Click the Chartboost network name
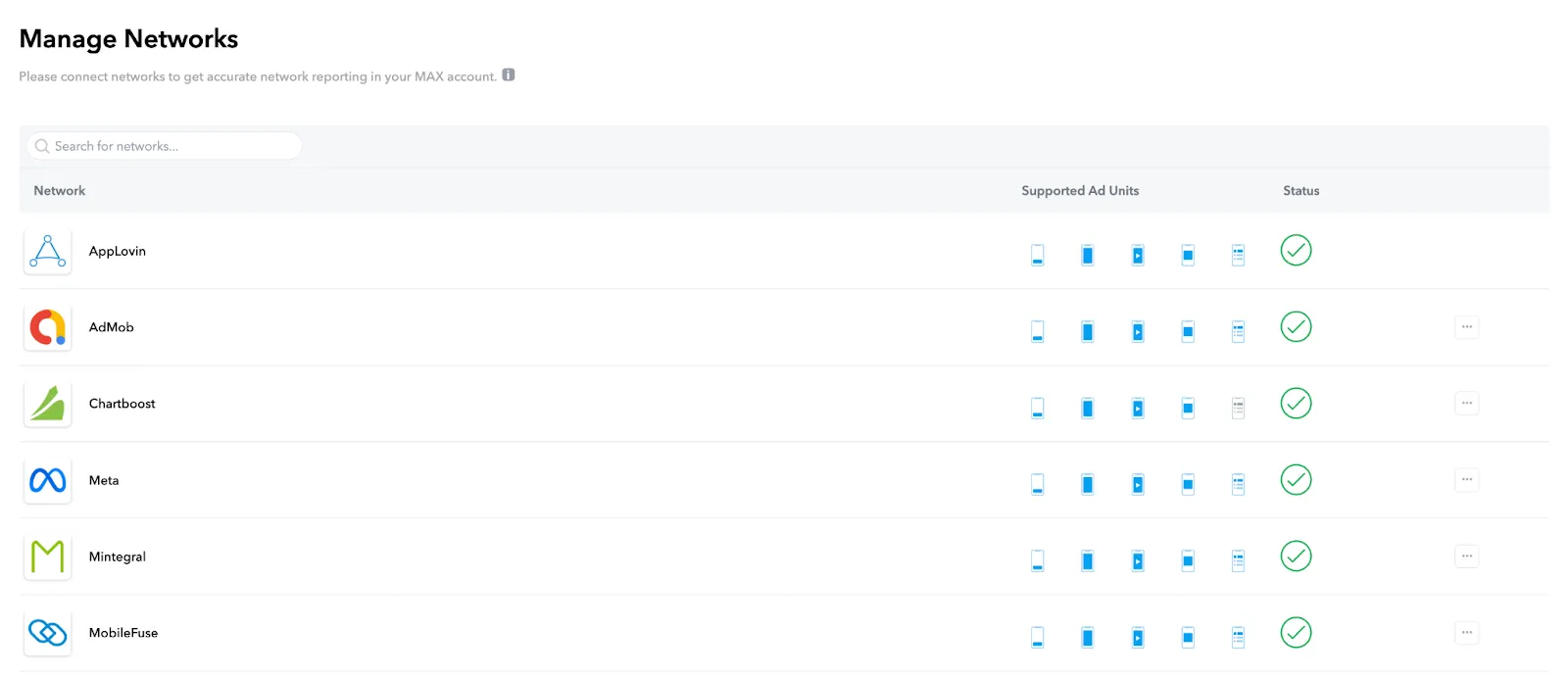 tap(122, 404)
